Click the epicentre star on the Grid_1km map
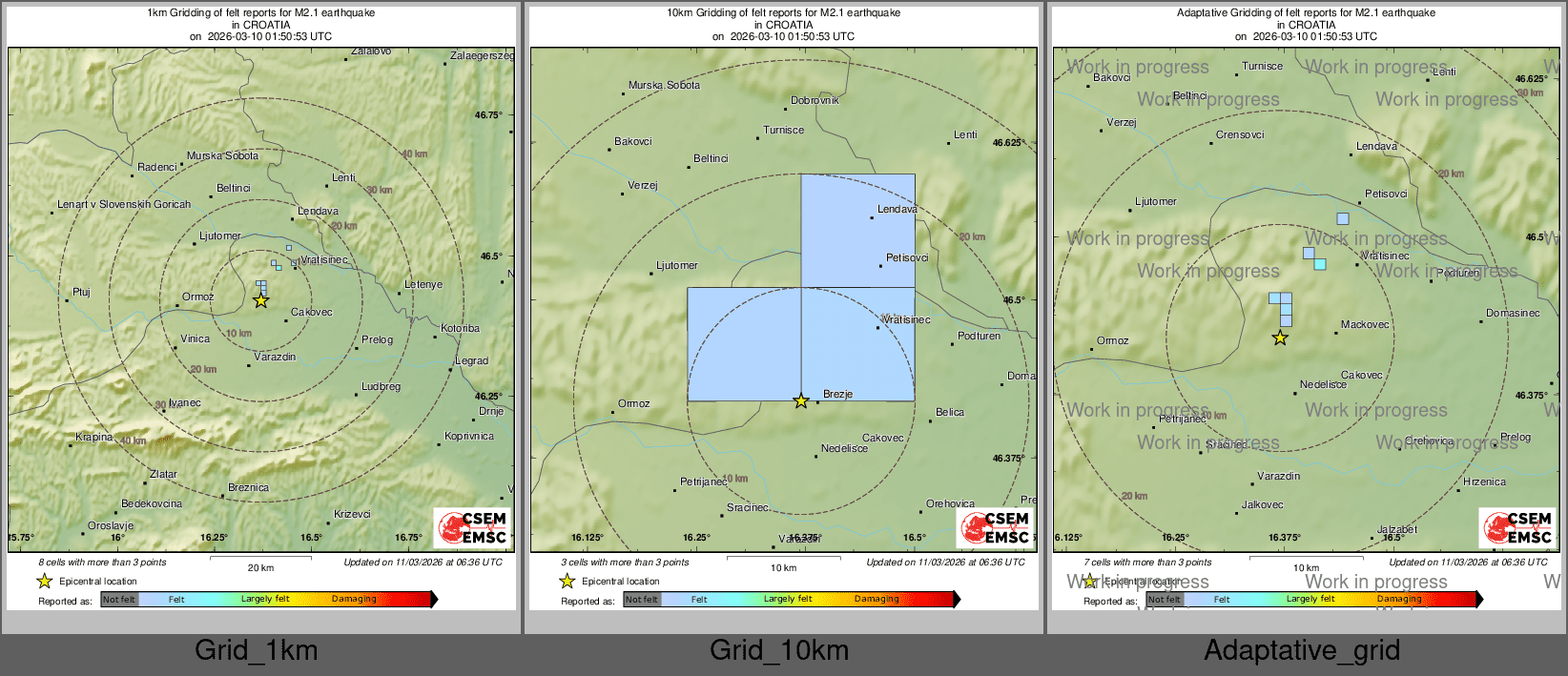Screen dimensions: 1568x676 click(x=260, y=300)
